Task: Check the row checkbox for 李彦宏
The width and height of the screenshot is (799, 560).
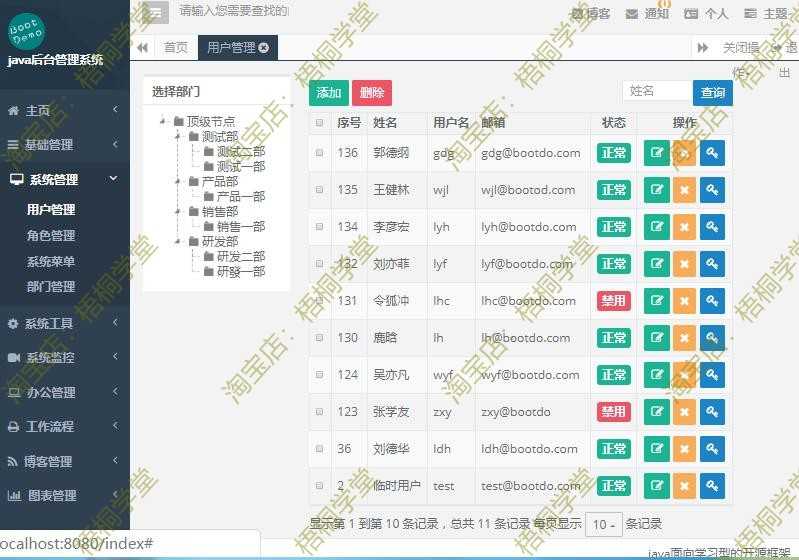Action: [319, 227]
